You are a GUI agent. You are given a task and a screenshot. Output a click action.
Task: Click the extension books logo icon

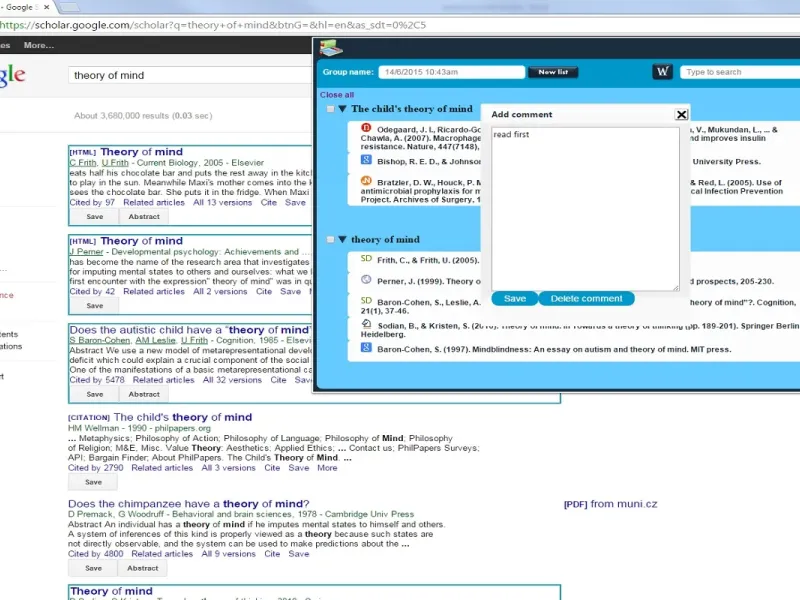[331, 48]
